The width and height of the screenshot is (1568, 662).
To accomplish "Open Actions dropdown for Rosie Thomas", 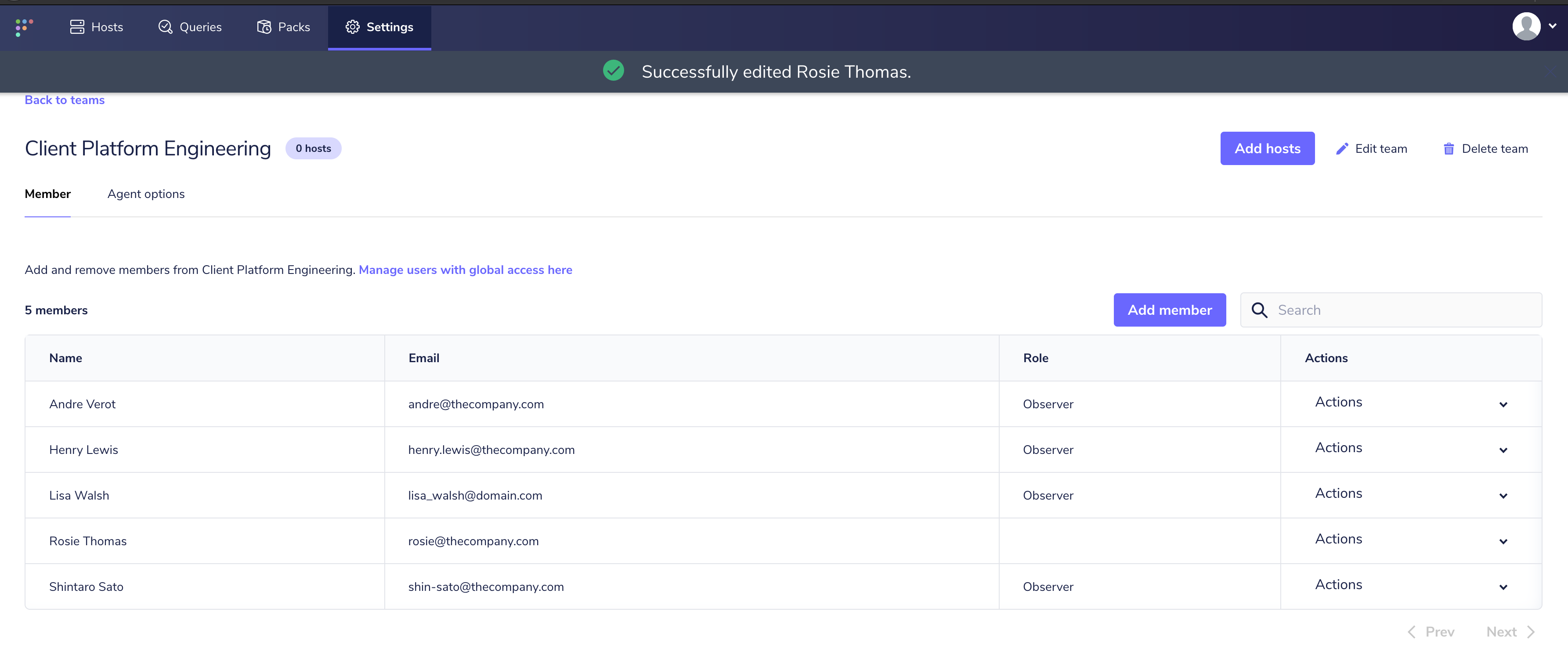I will tap(1411, 540).
